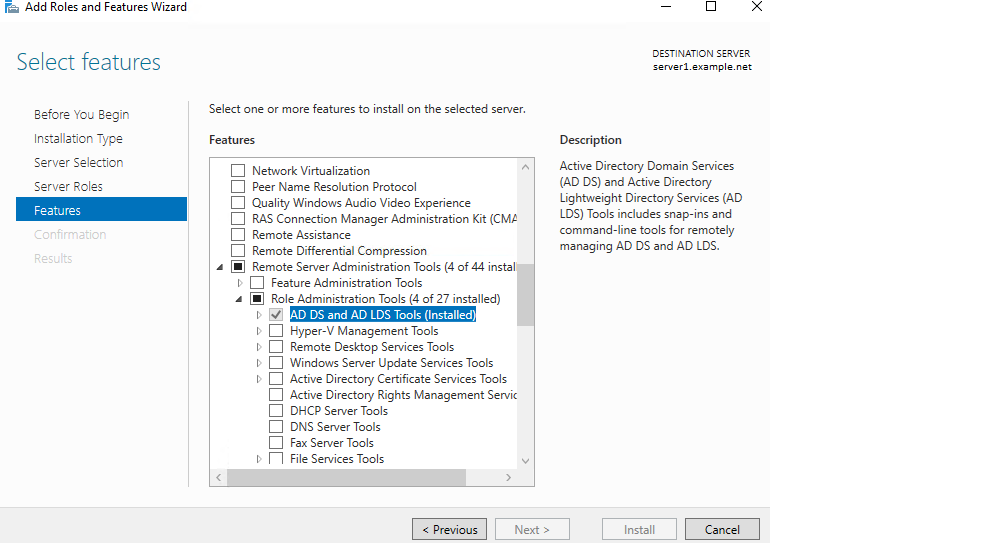Check the Network Virtualization checkbox
Viewport: 981px width, 543px height.
238,171
